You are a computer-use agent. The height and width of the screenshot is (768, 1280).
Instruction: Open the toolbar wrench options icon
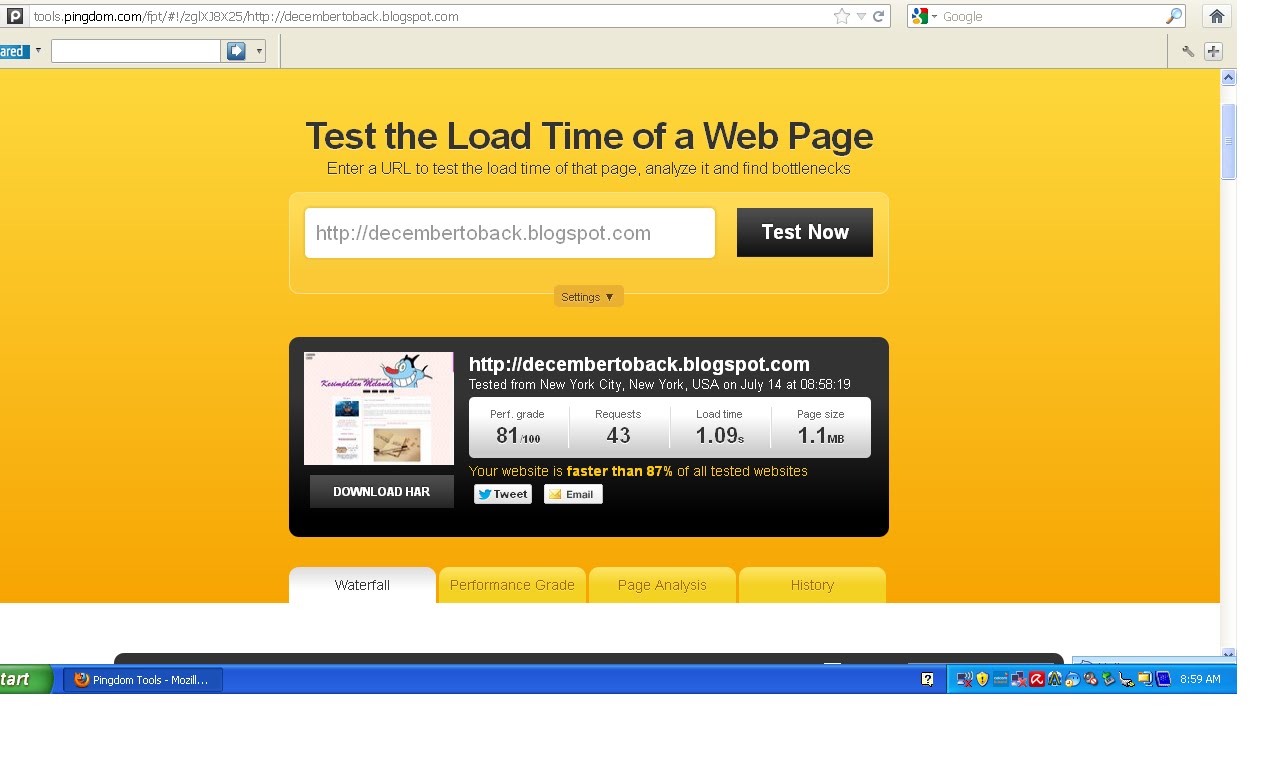click(x=1188, y=51)
